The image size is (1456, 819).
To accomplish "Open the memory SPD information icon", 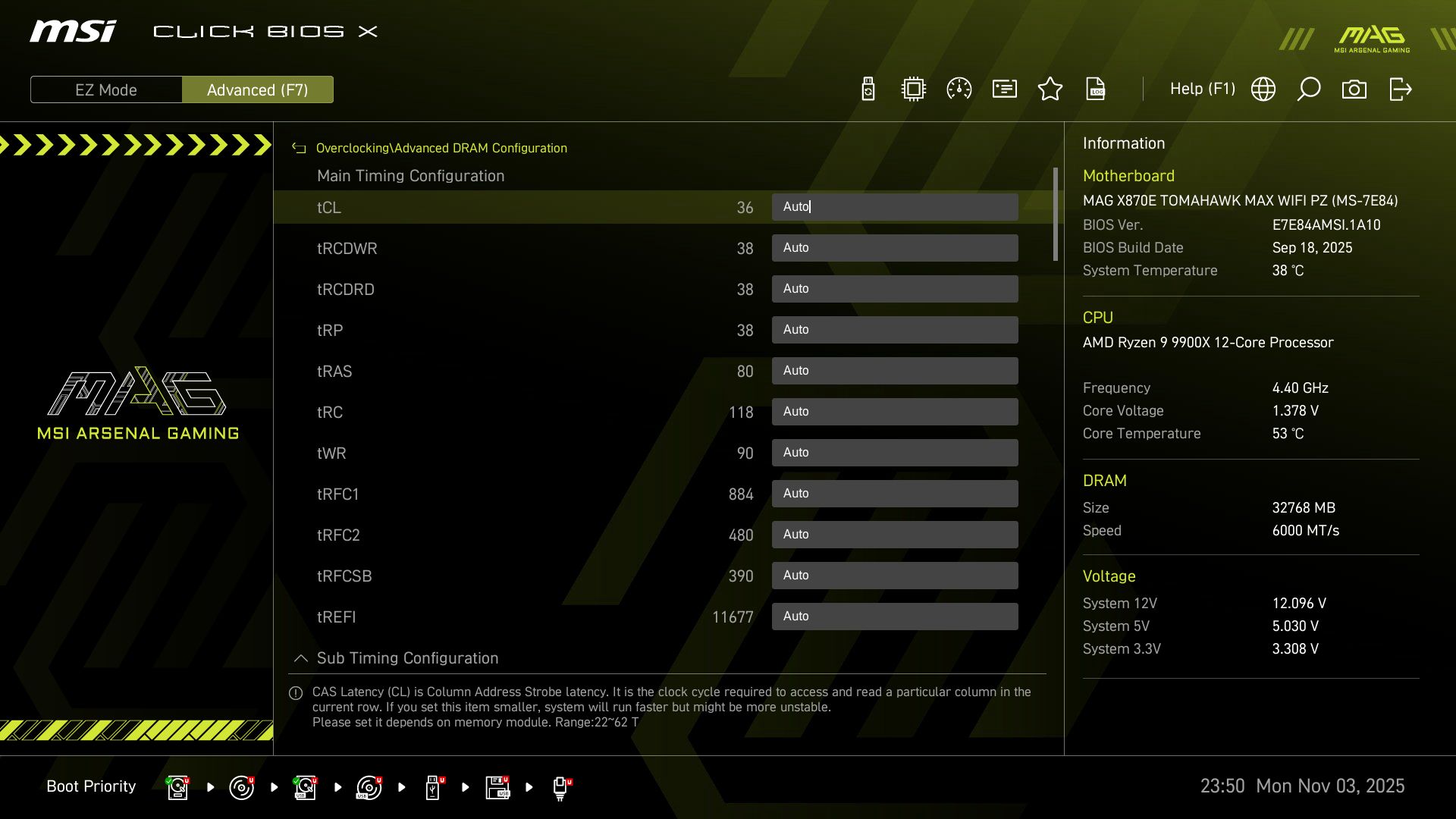I will [1004, 89].
